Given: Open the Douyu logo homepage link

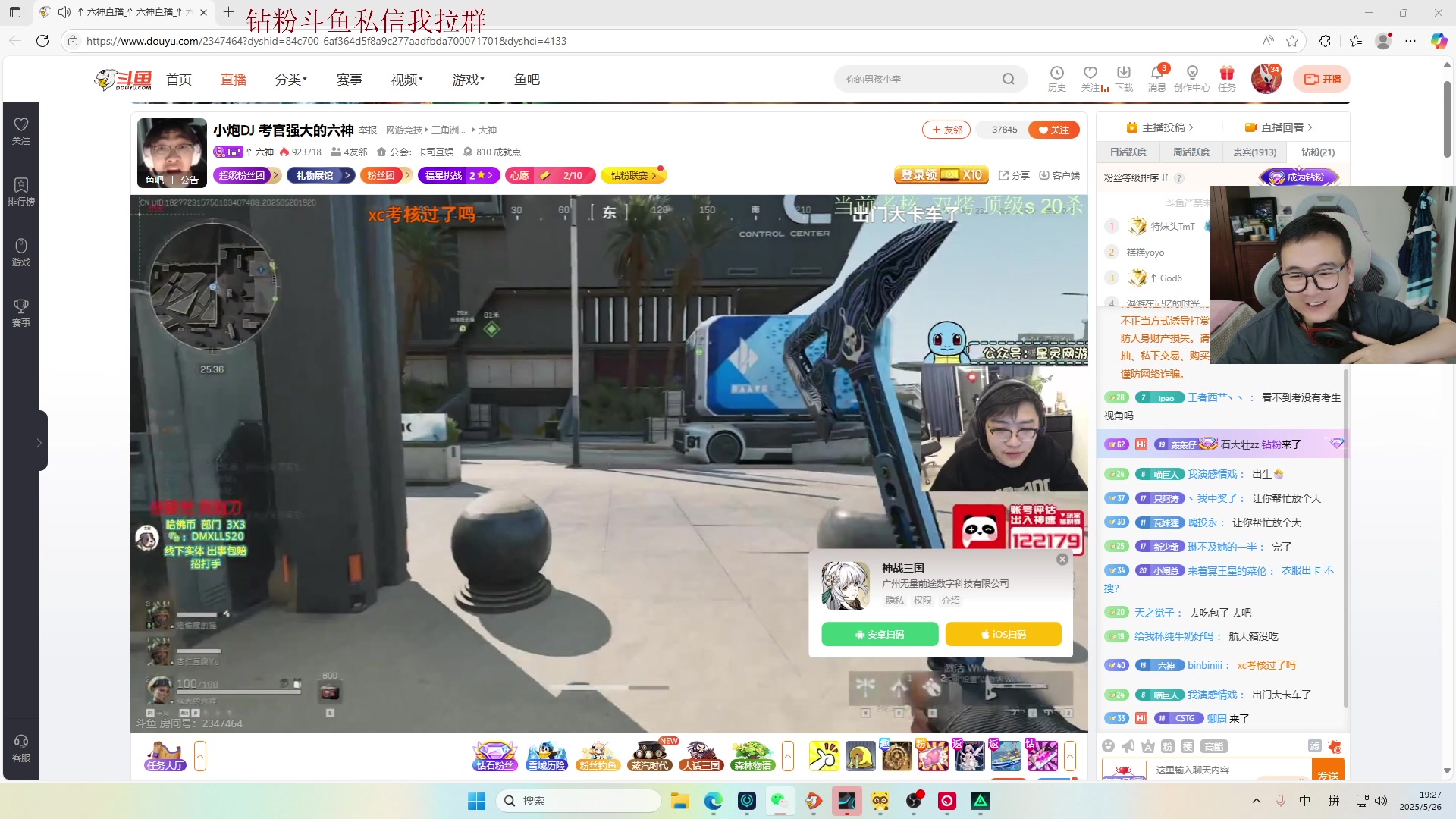Looking at the screenshot, I should (x=123, y=79).
